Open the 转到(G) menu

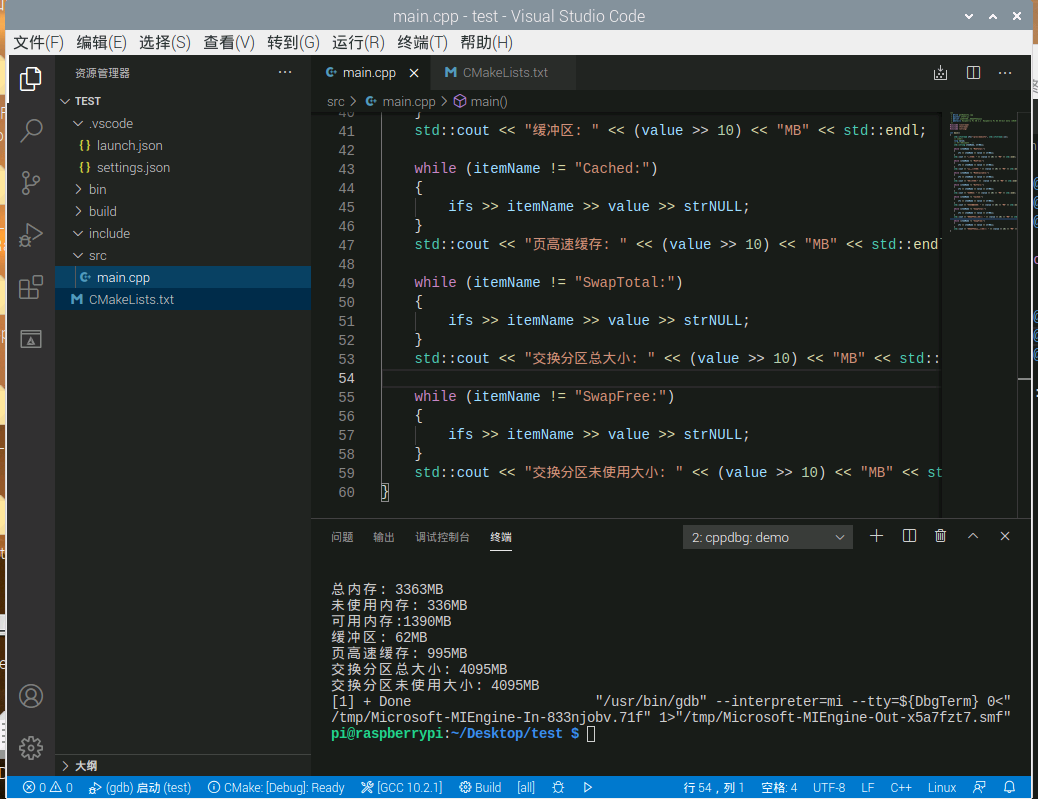[x=293, y=43]
